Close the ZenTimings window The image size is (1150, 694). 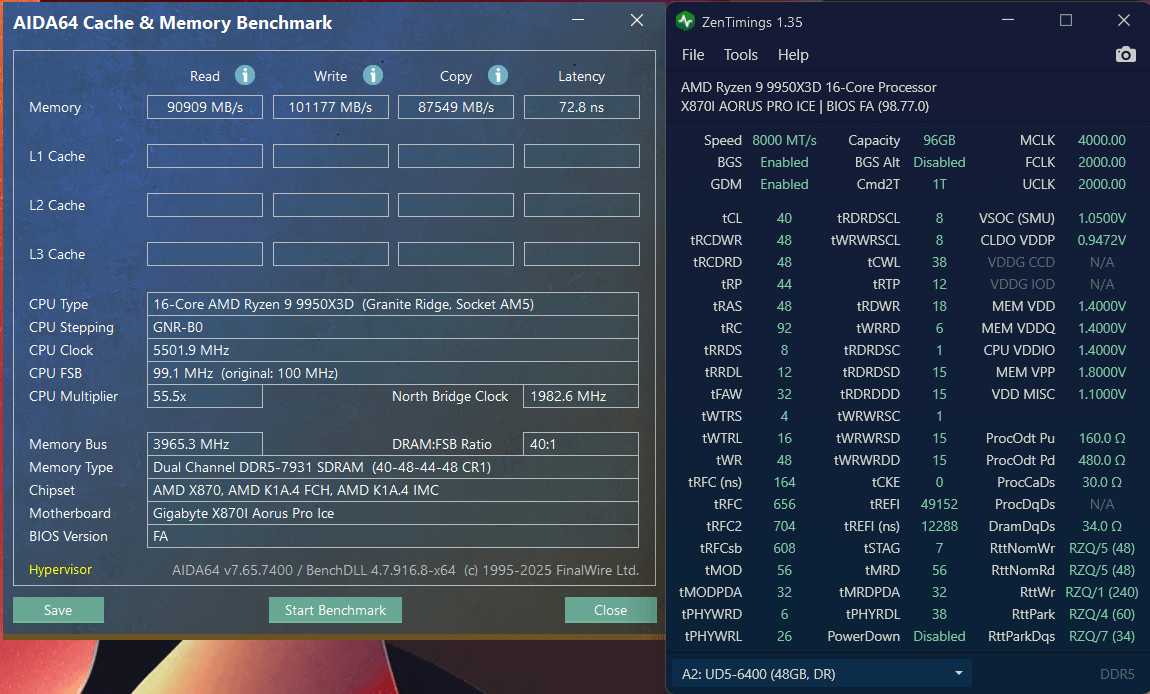pos(1123,21)
